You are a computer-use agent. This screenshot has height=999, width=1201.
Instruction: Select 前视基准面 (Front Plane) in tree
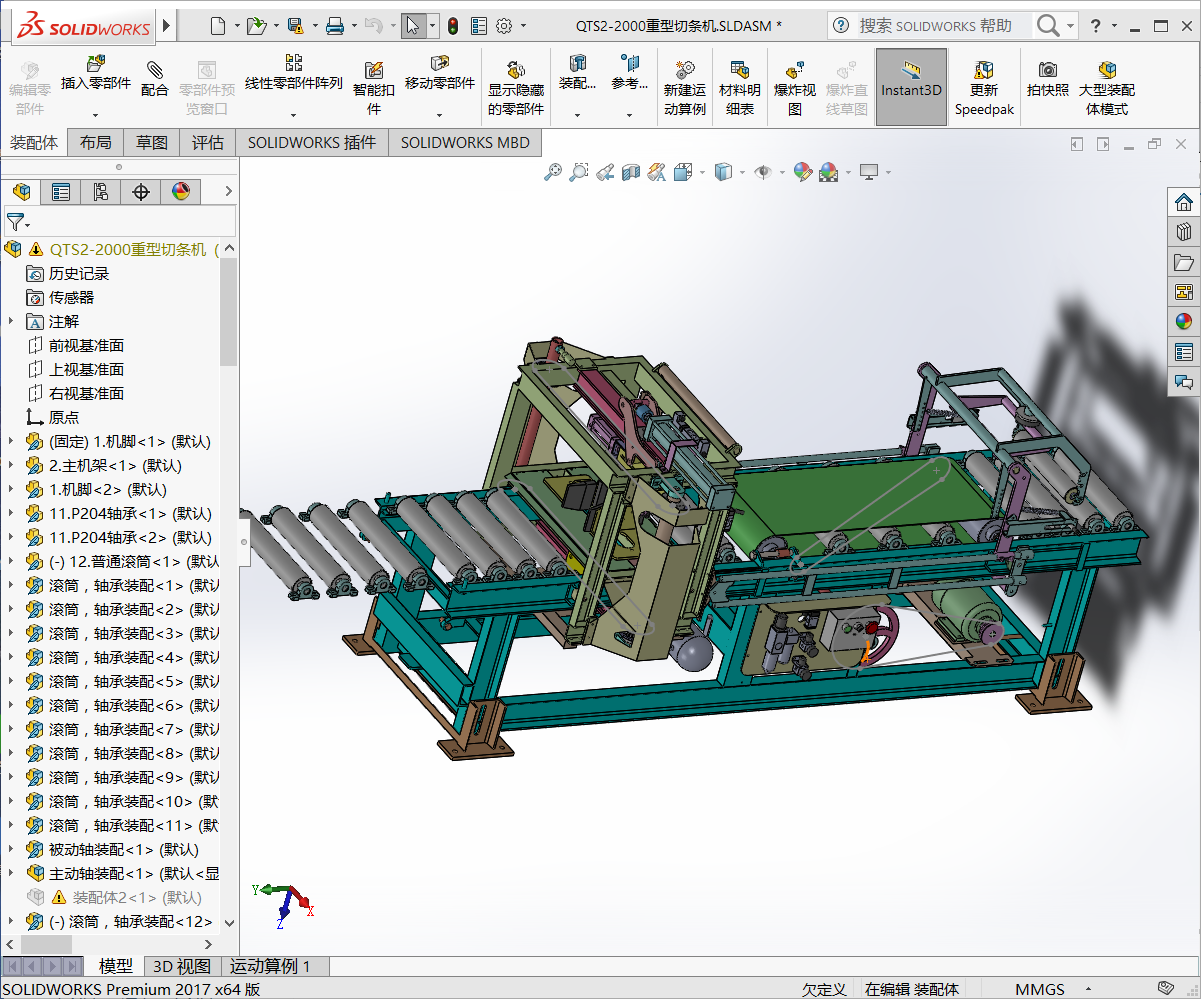point(86,345)
